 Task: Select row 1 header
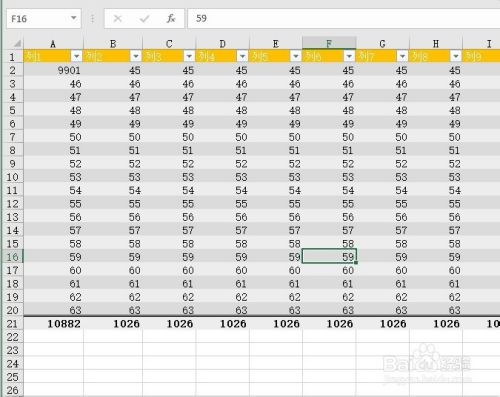12,57
